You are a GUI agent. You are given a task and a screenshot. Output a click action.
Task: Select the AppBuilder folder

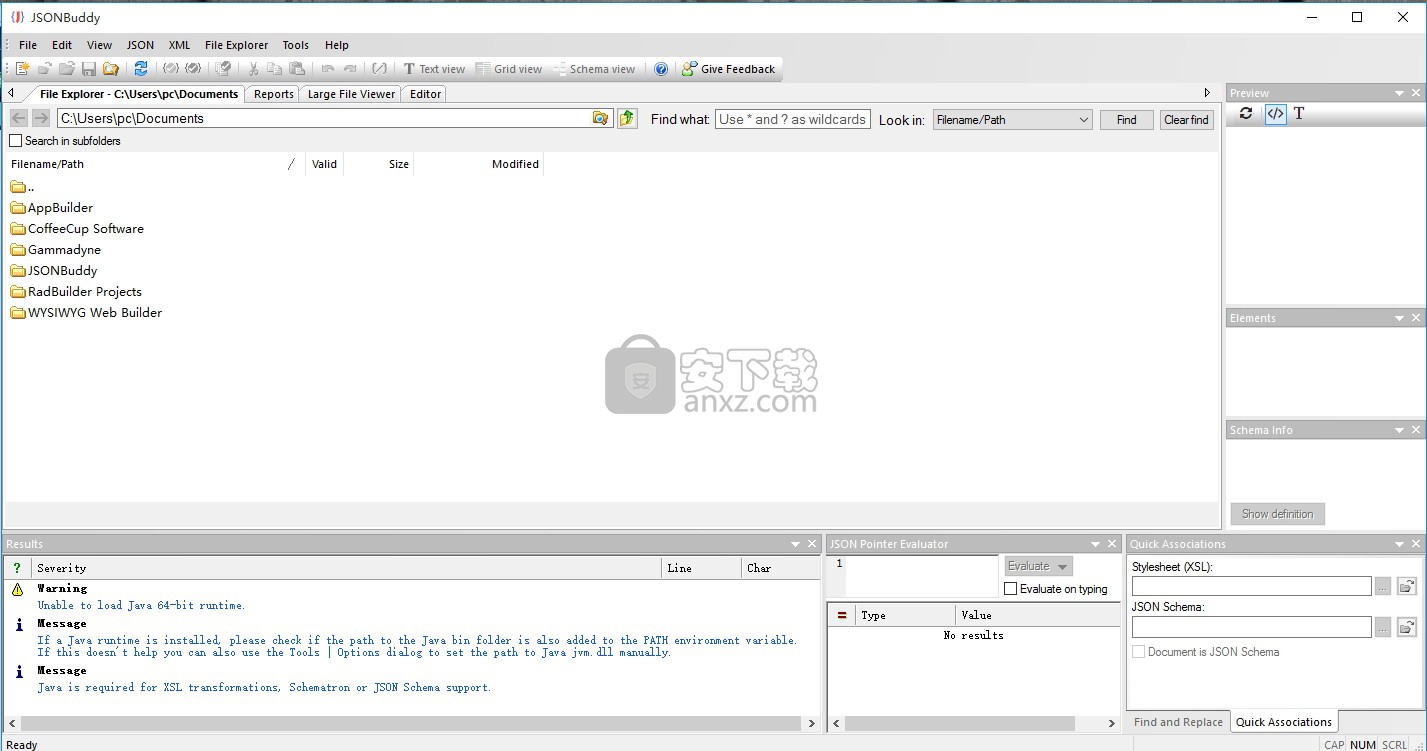(52, 207)
